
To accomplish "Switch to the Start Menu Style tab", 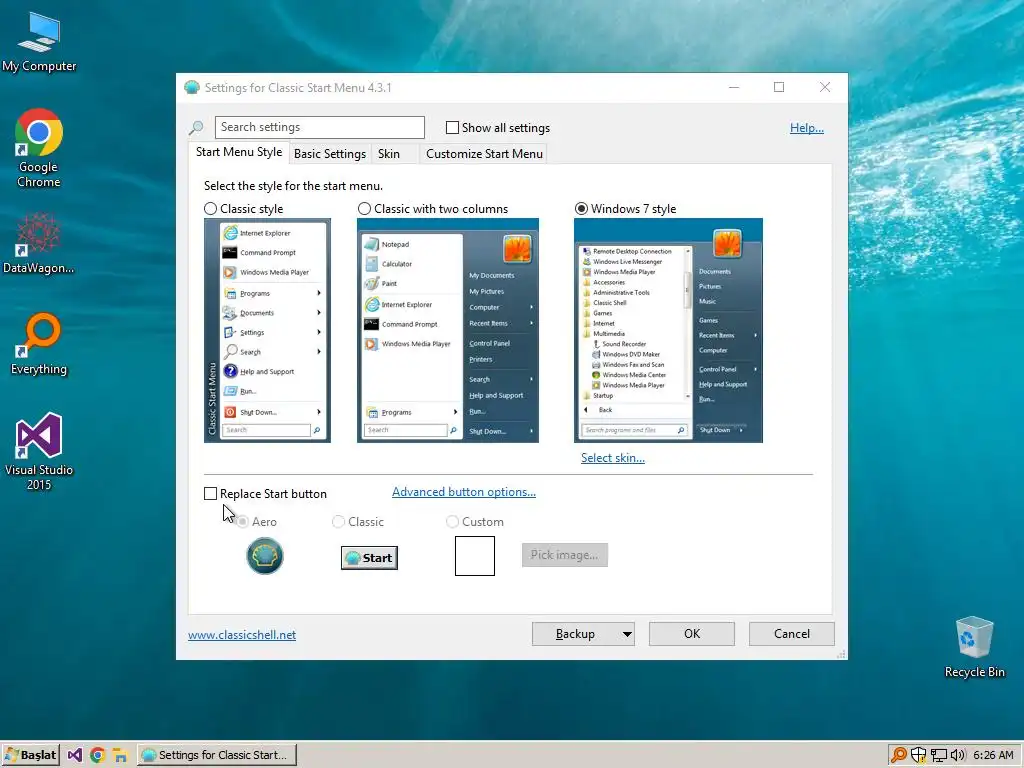I will click(238, 152).
